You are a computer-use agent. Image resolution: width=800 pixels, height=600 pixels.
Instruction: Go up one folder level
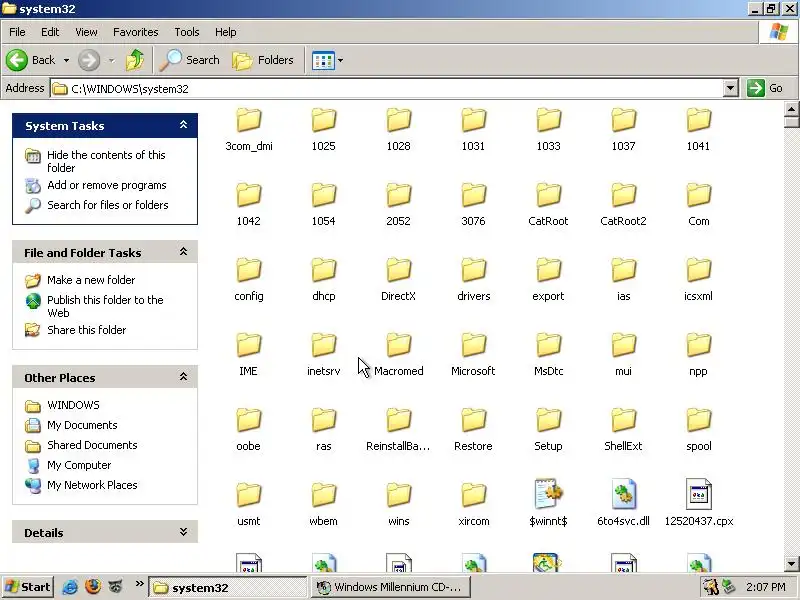tap(135, 60)
